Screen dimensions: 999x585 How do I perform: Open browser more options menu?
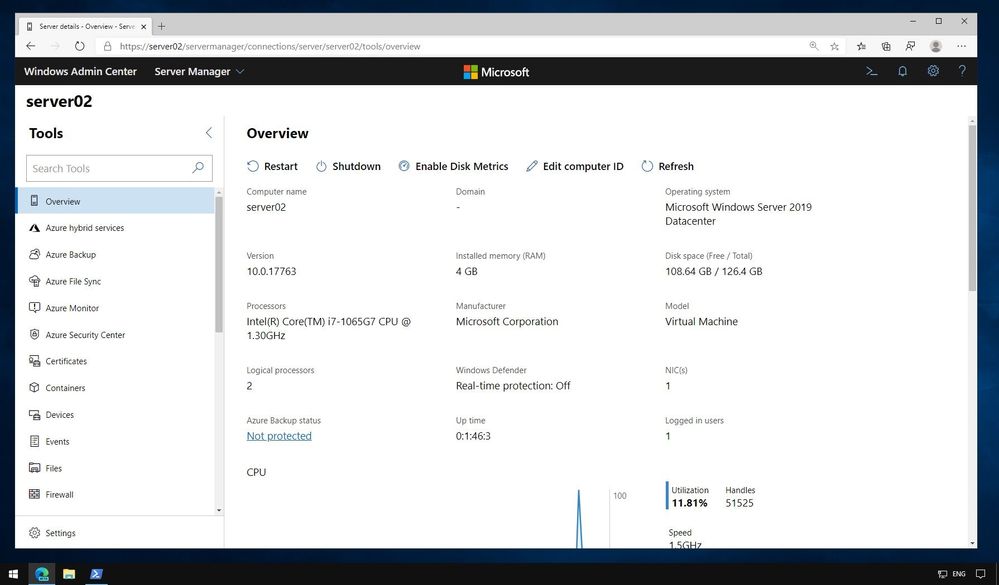pos(961,46)
